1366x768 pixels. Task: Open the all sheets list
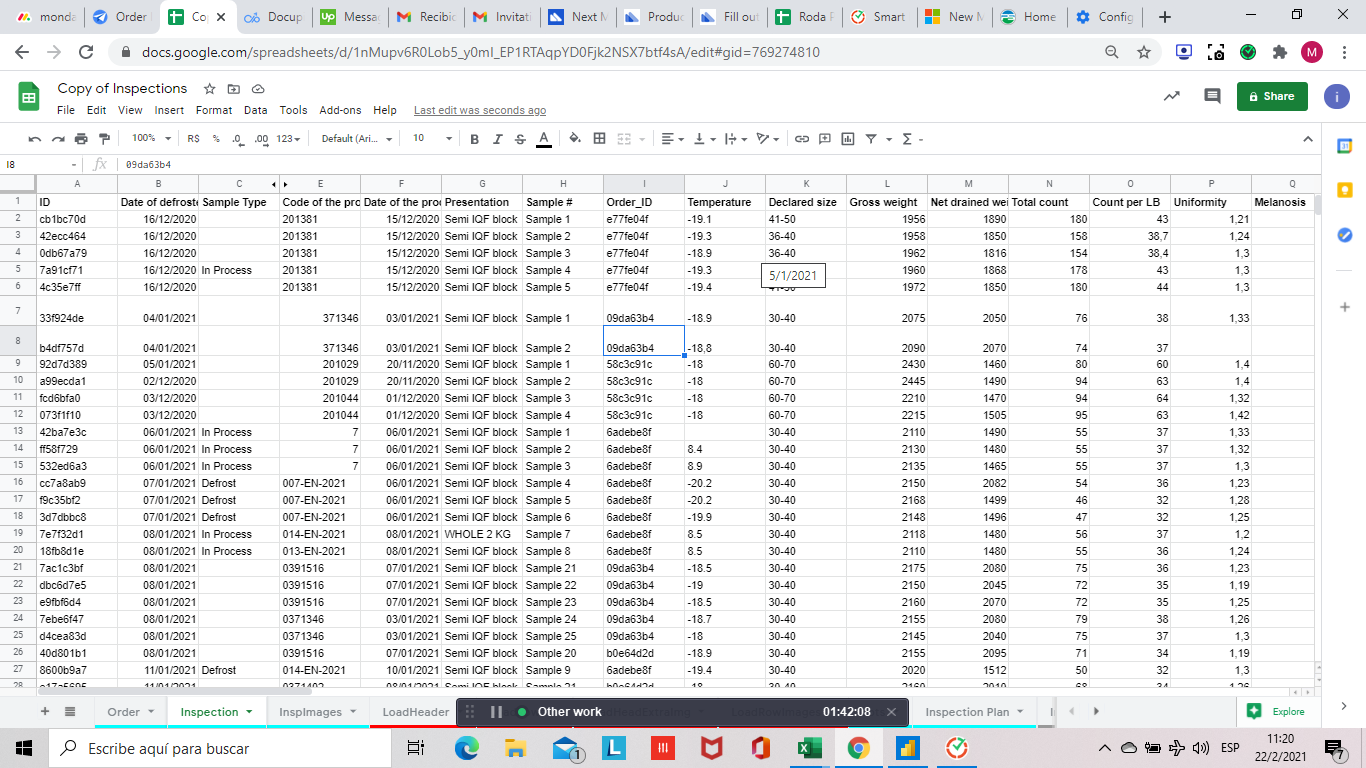pos(70,711)
